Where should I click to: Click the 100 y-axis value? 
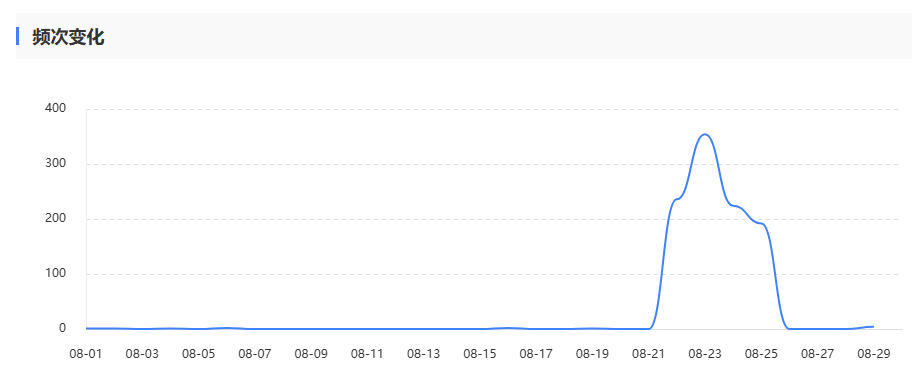(x=55, y=274)
